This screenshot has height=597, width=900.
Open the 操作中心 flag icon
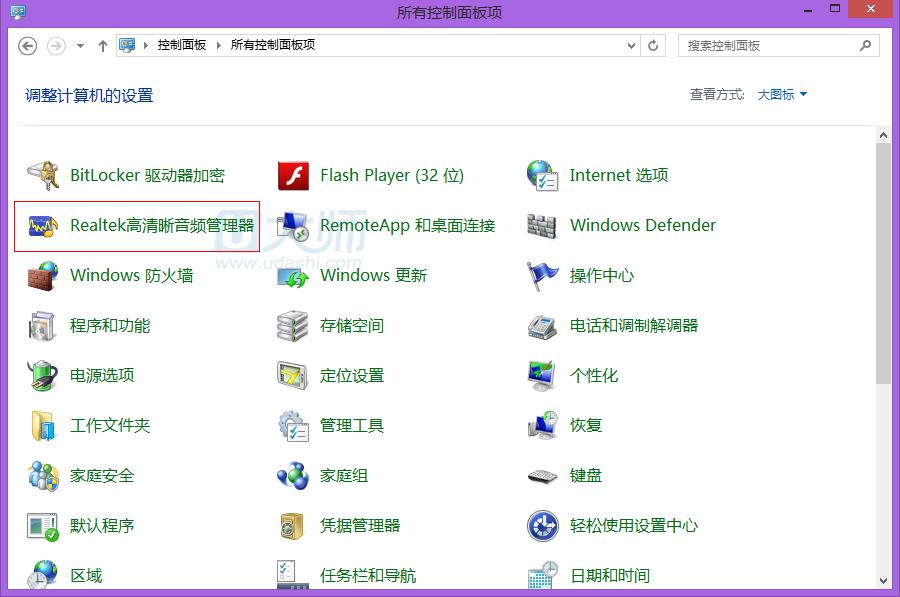point(542,276)
